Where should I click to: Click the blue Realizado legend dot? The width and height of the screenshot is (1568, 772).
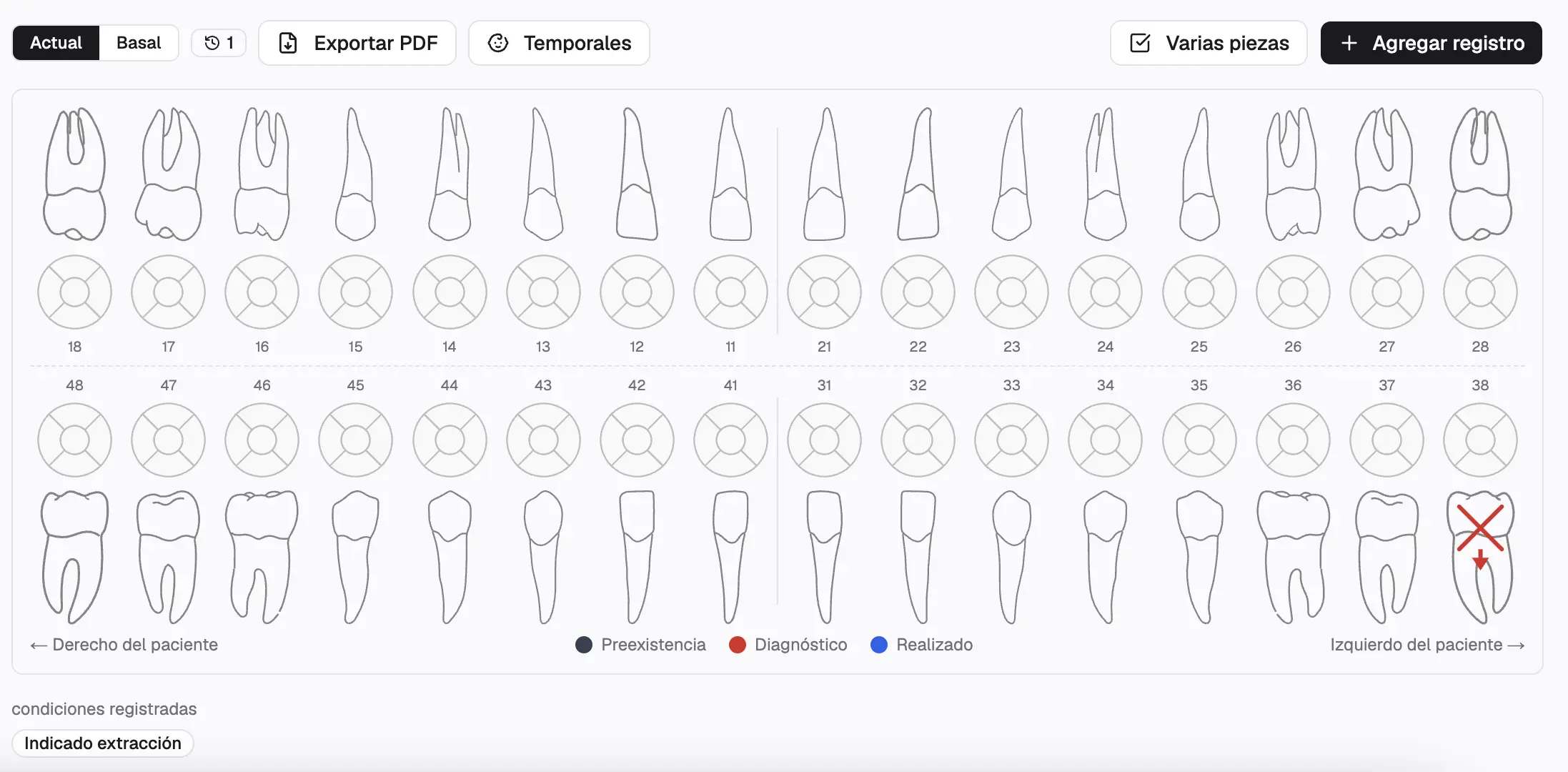[879, 645]
